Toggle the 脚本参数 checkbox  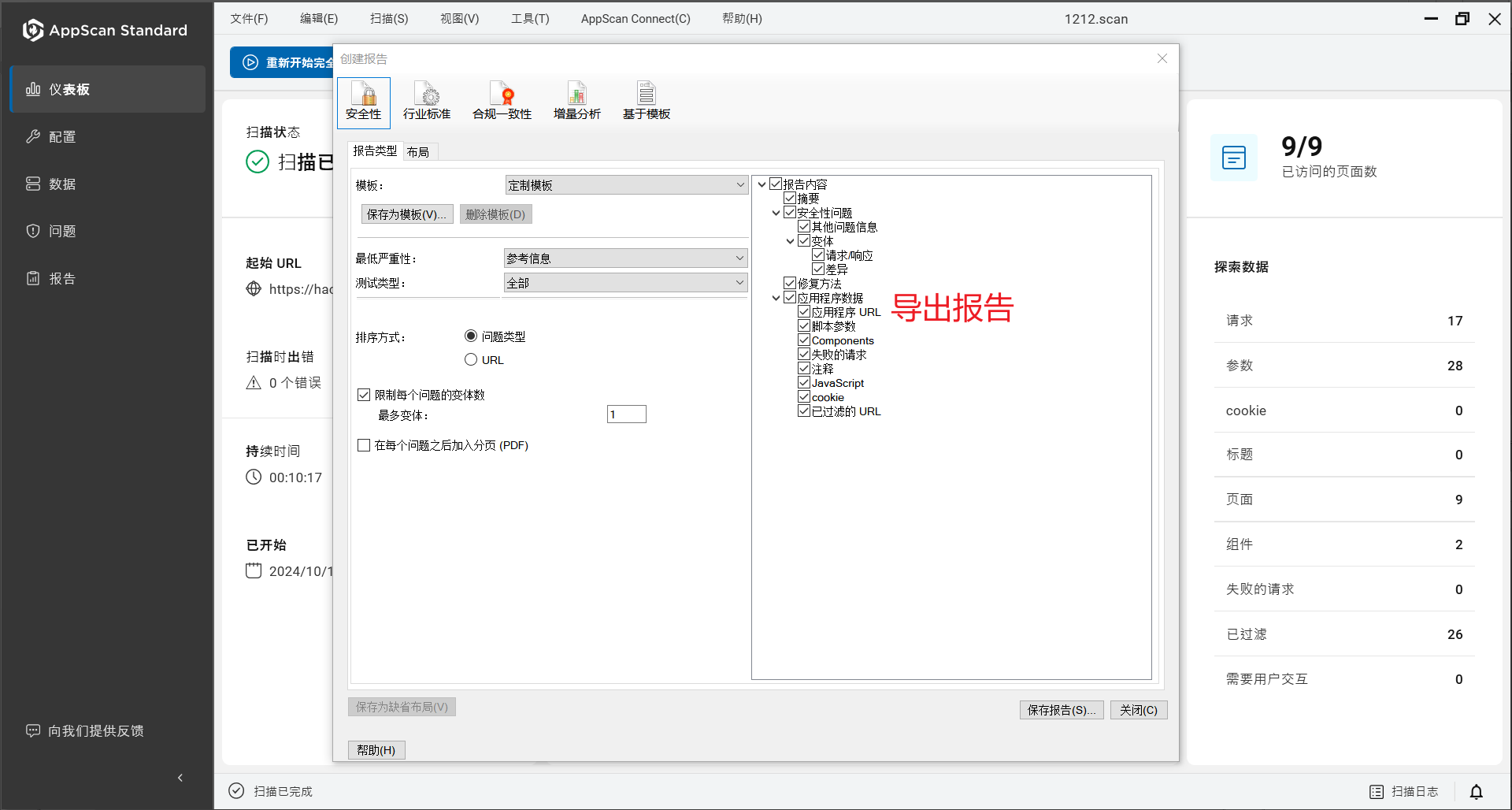point(804,325)
